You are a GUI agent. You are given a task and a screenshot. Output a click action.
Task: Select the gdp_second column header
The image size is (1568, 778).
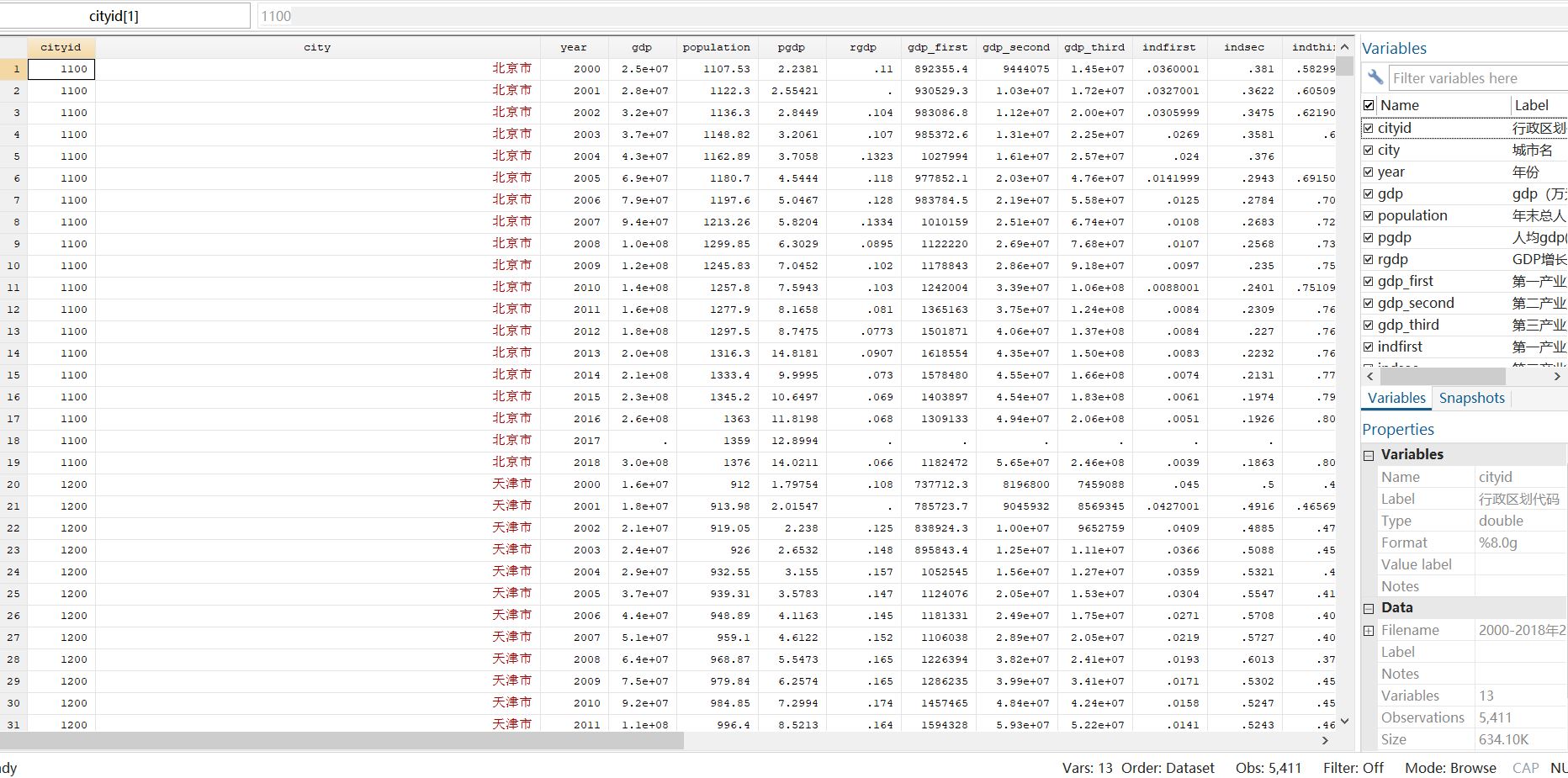(1015, 47)
